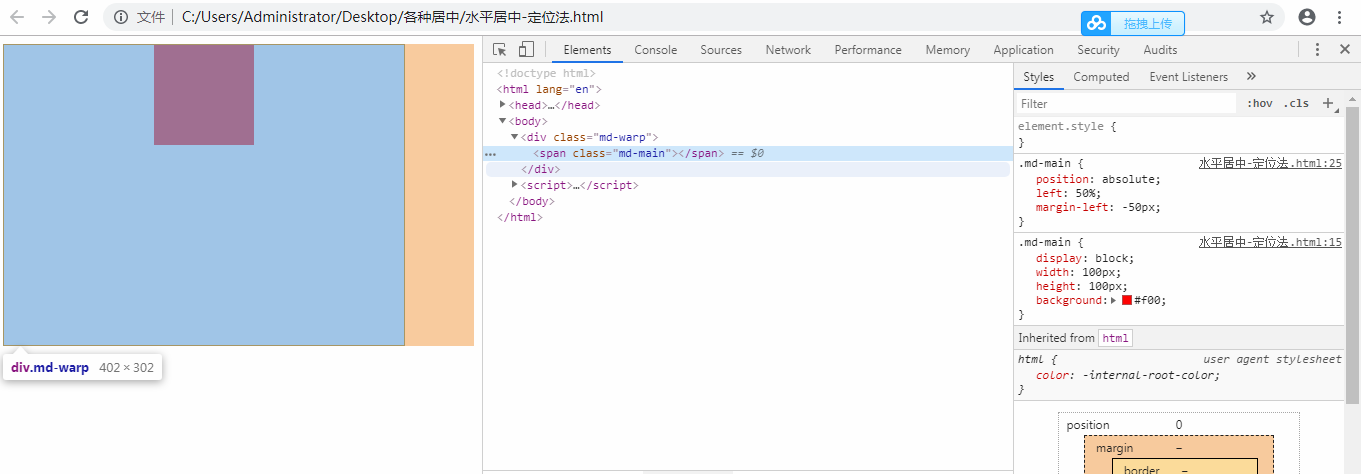Close the DevTools panel
This screenshot has width=1361, height=474.
1344,50
